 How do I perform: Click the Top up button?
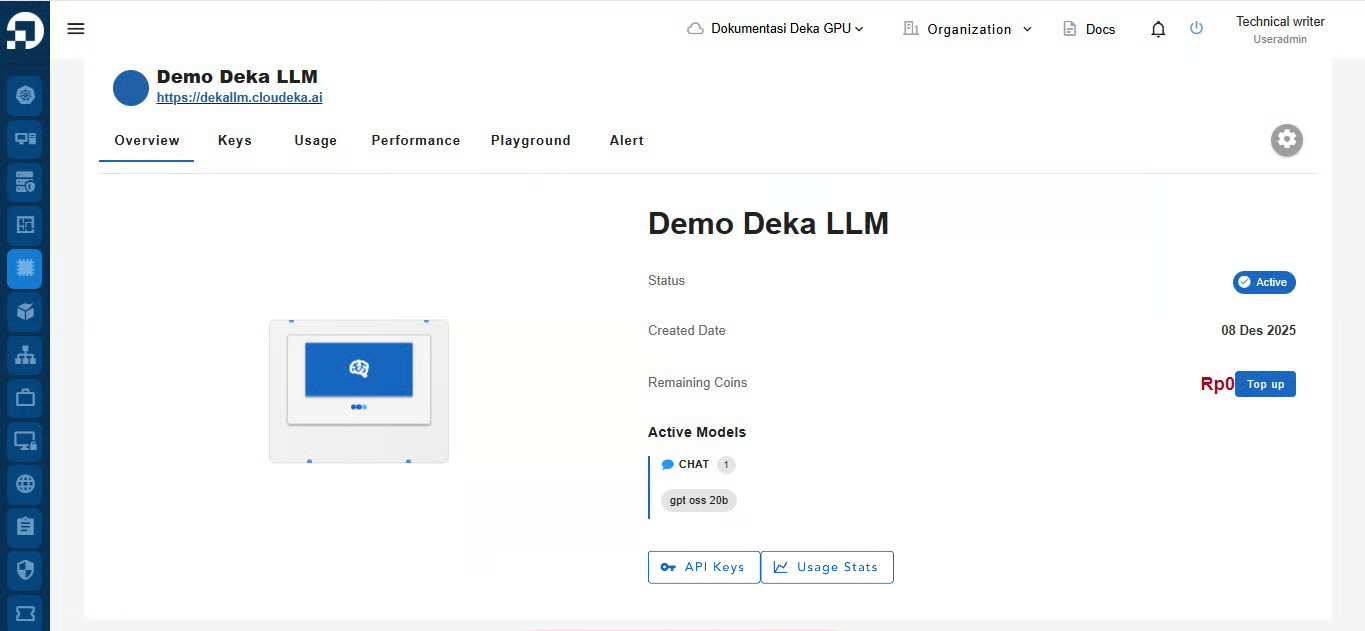pos(1265,384)
